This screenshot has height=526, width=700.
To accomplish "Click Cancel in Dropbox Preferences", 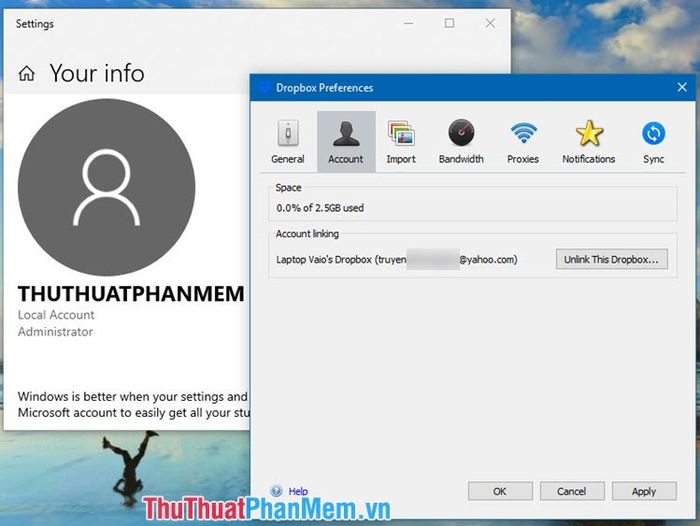I will [572, 491].
